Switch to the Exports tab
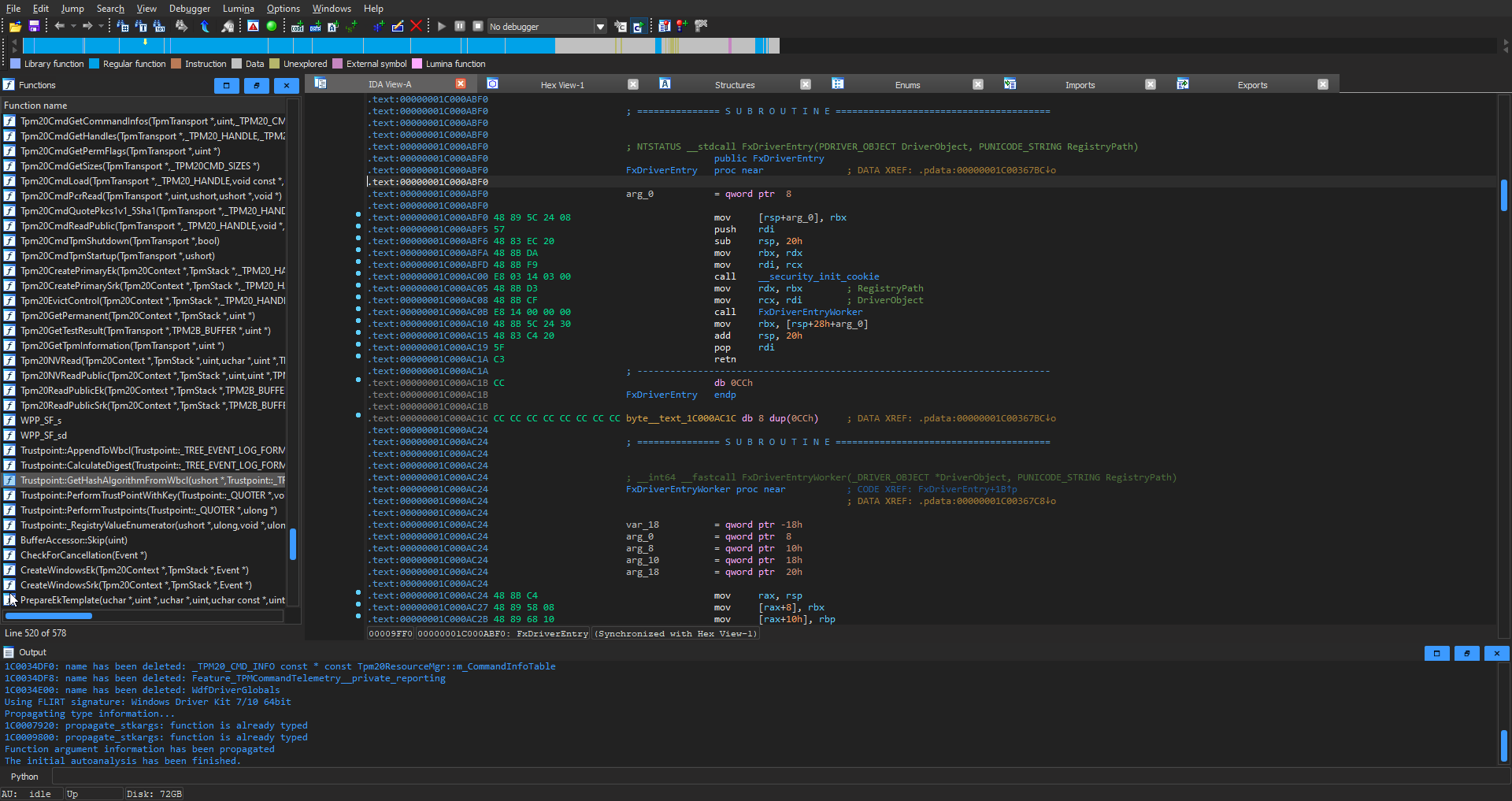This screenshot has width=1512, height=801. tap(1252, 85)
